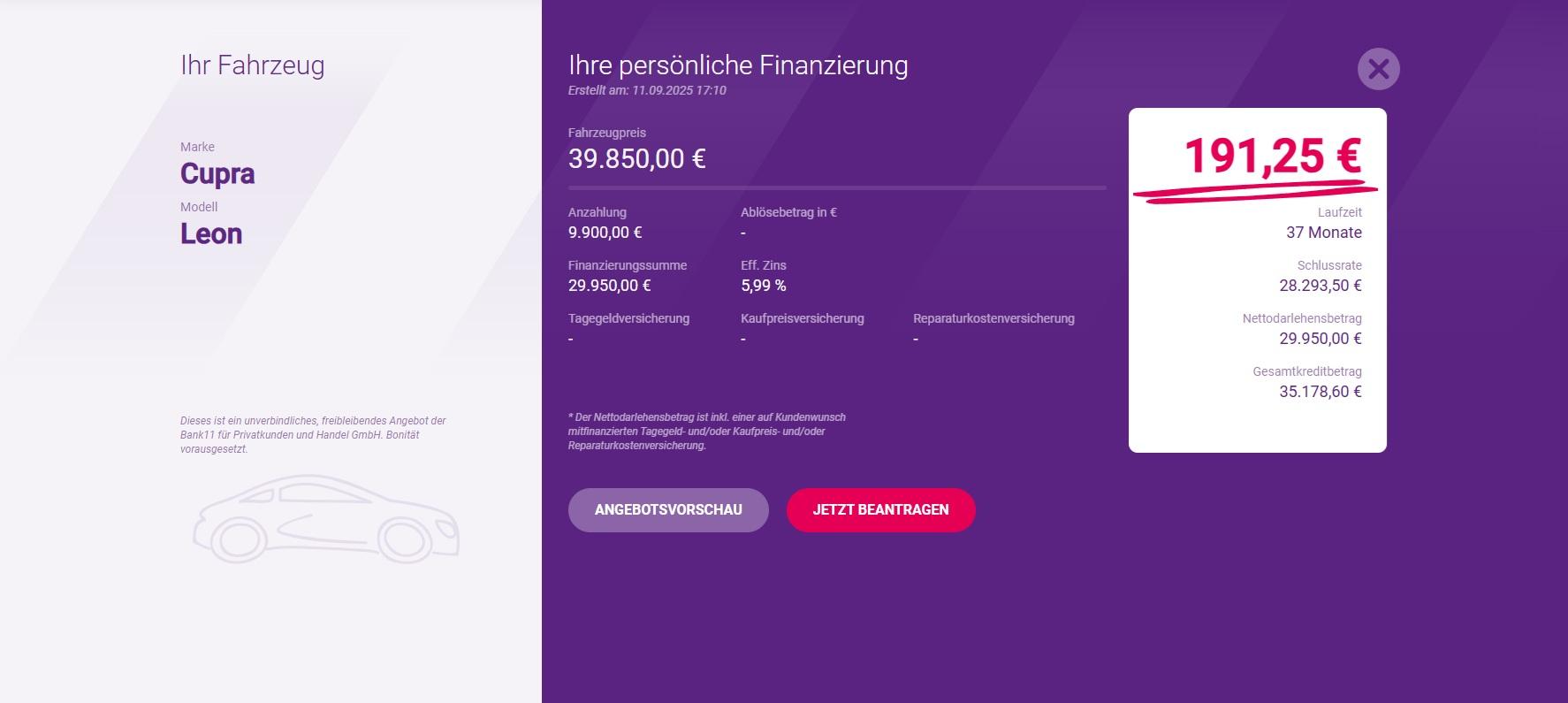This screenshot has width=1568, height=703.
Task: Click the Ihr Fahrzeug heading
Action: 253,65
